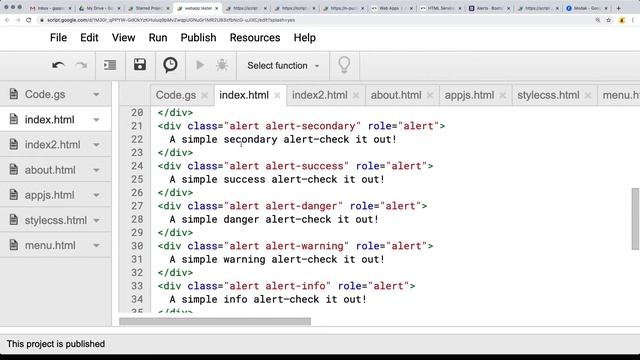Open the Help menu
This screenshot has height=360, width=640.
tap(304, 38)
